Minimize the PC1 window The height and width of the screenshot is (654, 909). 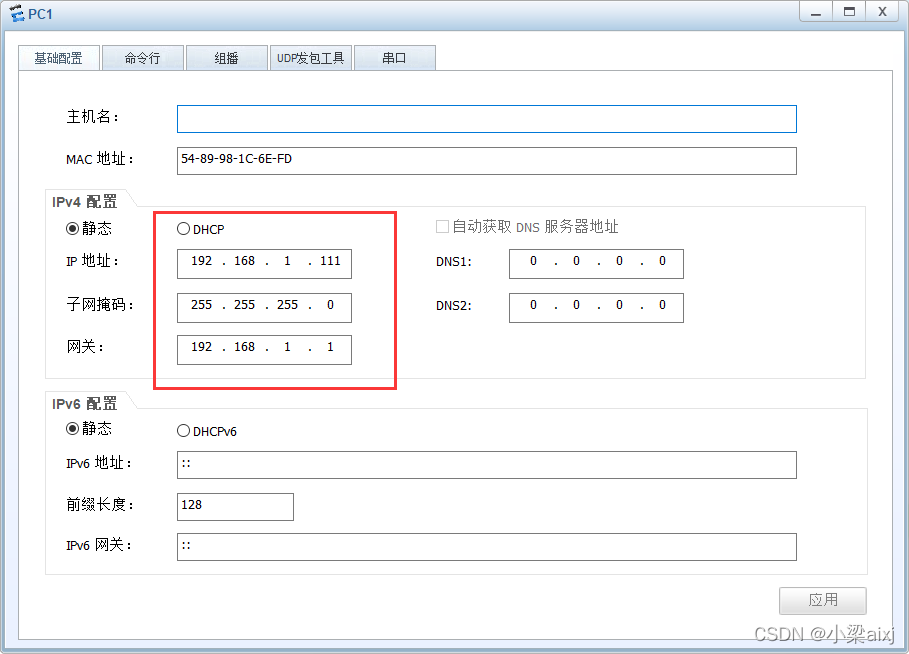pyautogui.click(x=816, y=12)
